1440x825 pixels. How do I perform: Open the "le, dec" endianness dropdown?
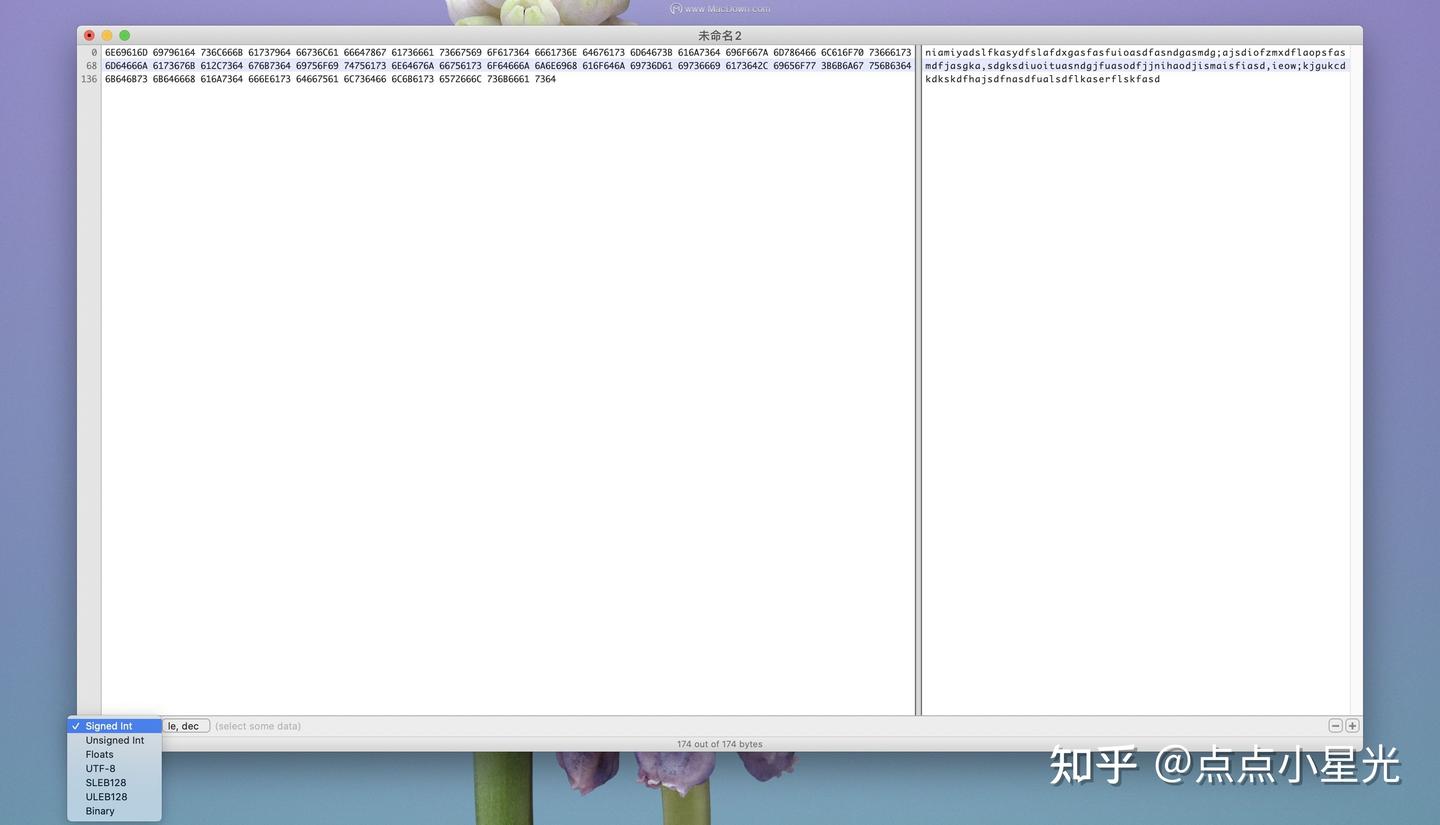click(x=185, y=725)
